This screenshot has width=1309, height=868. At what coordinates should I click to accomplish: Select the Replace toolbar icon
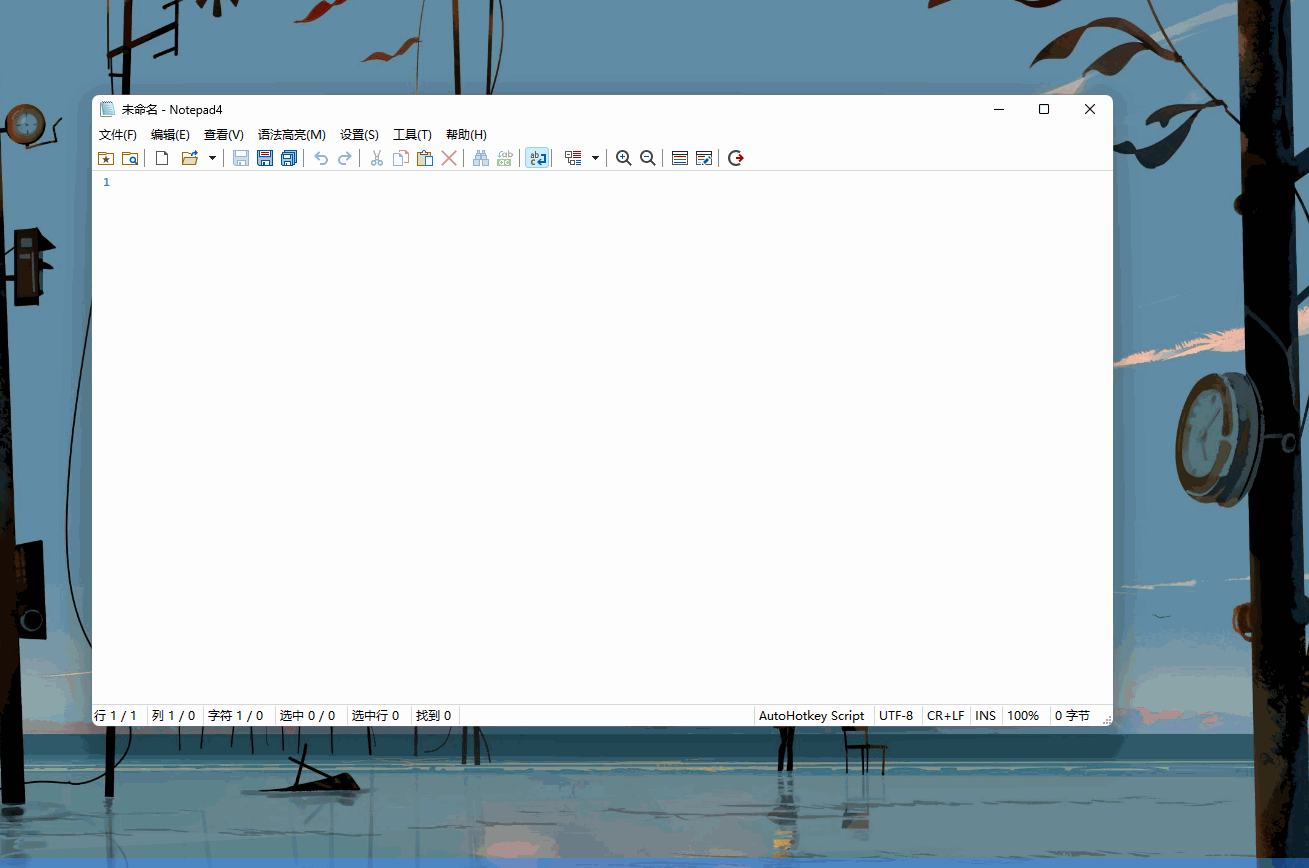click(x=504, y=158)
